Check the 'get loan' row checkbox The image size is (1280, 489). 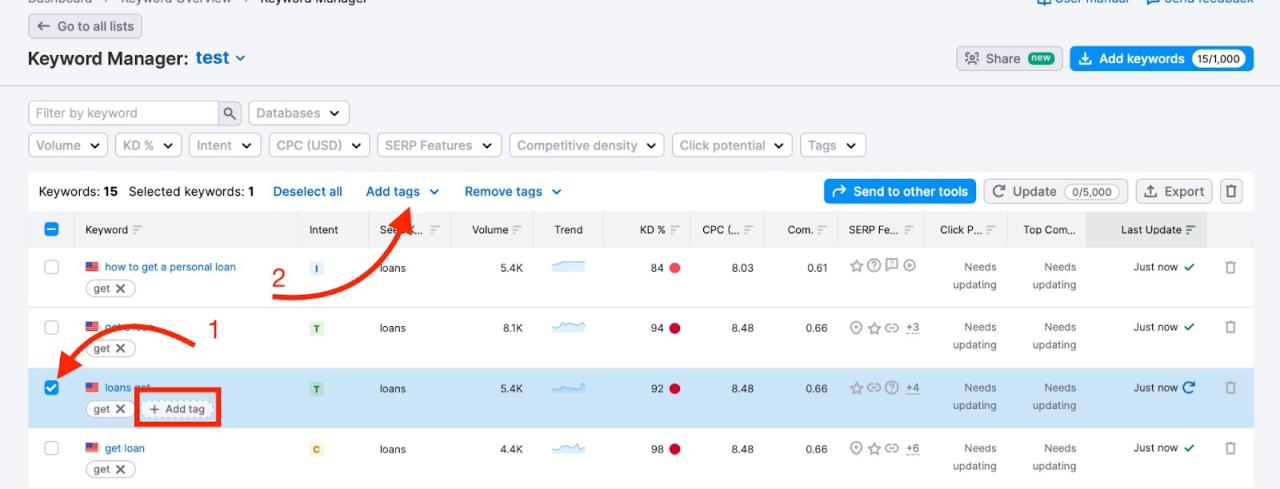52,448
